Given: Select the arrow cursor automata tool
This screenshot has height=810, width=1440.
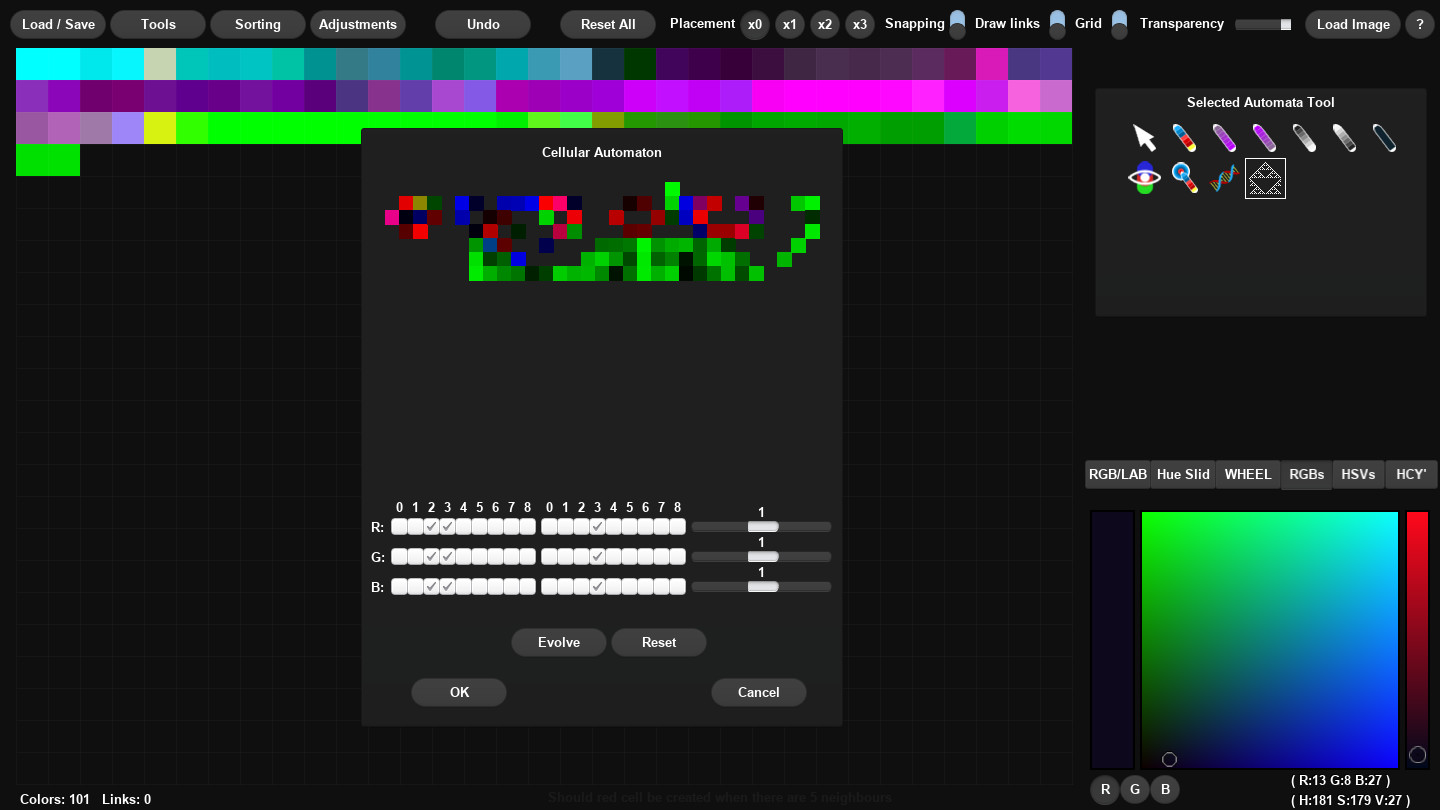Looking at the screenshot, I should [x=1145, y=137].
